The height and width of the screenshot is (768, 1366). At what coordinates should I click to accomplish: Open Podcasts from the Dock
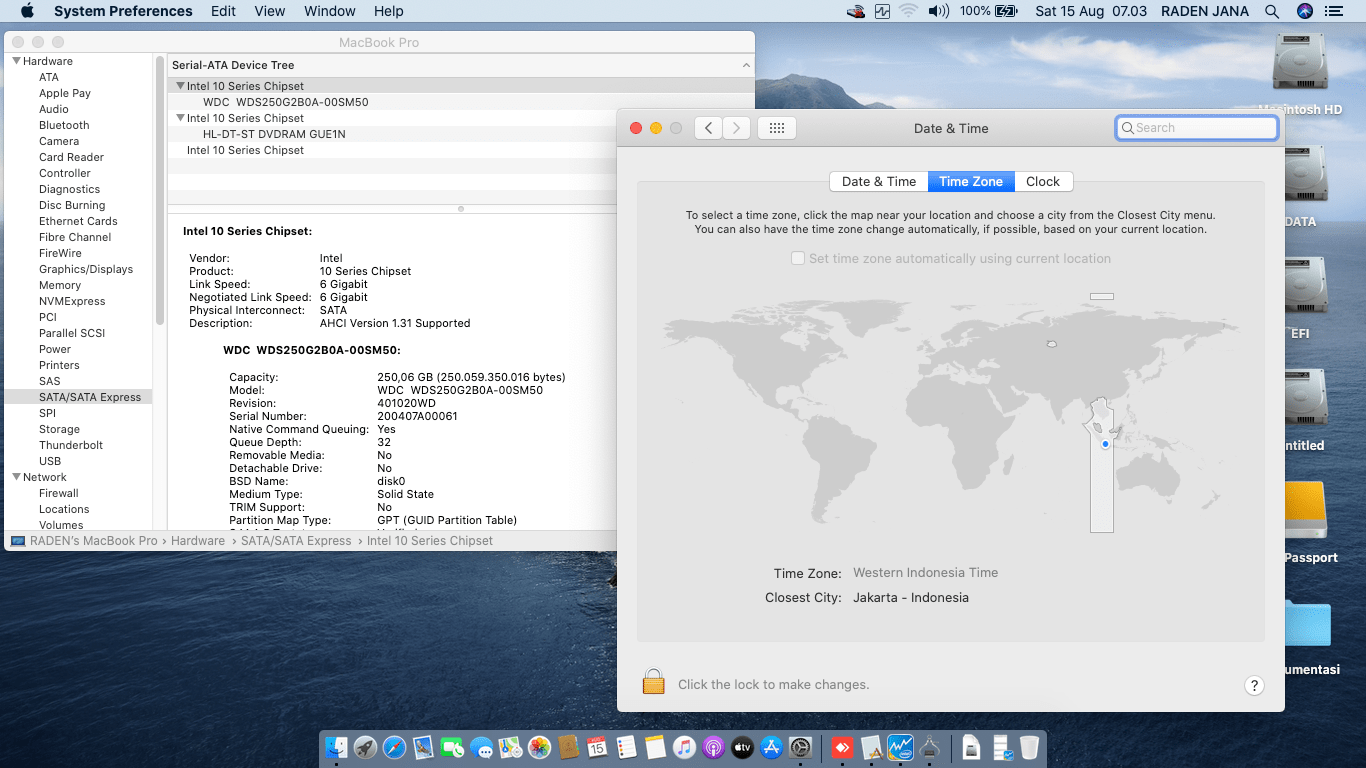[714, 747]
